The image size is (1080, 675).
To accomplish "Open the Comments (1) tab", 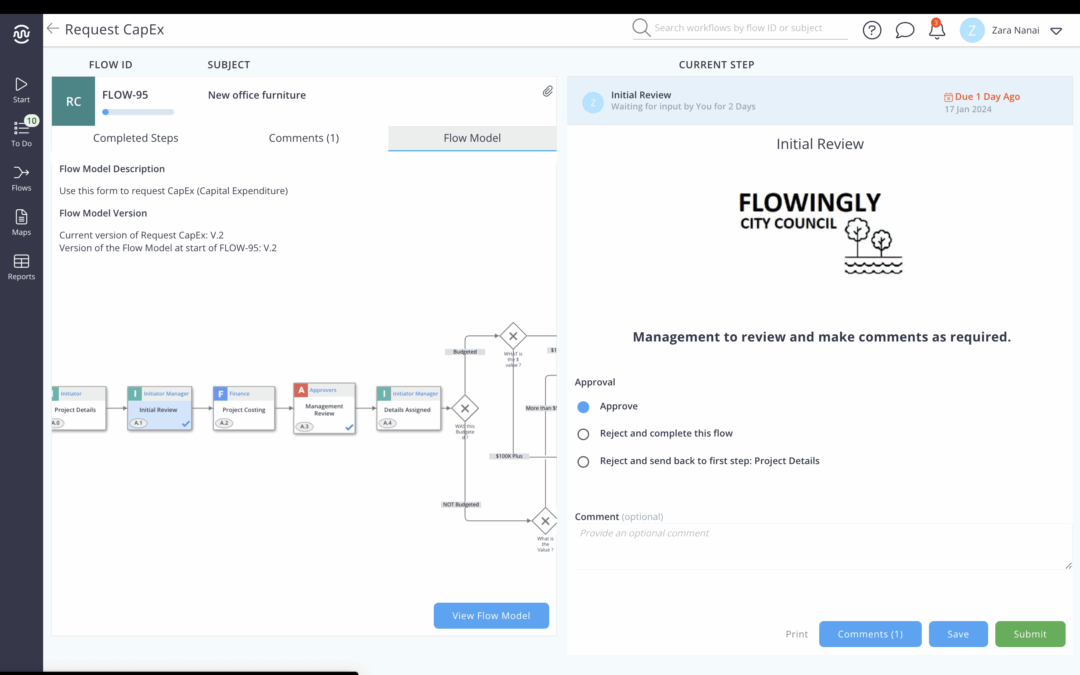I will tap(304, 138).
